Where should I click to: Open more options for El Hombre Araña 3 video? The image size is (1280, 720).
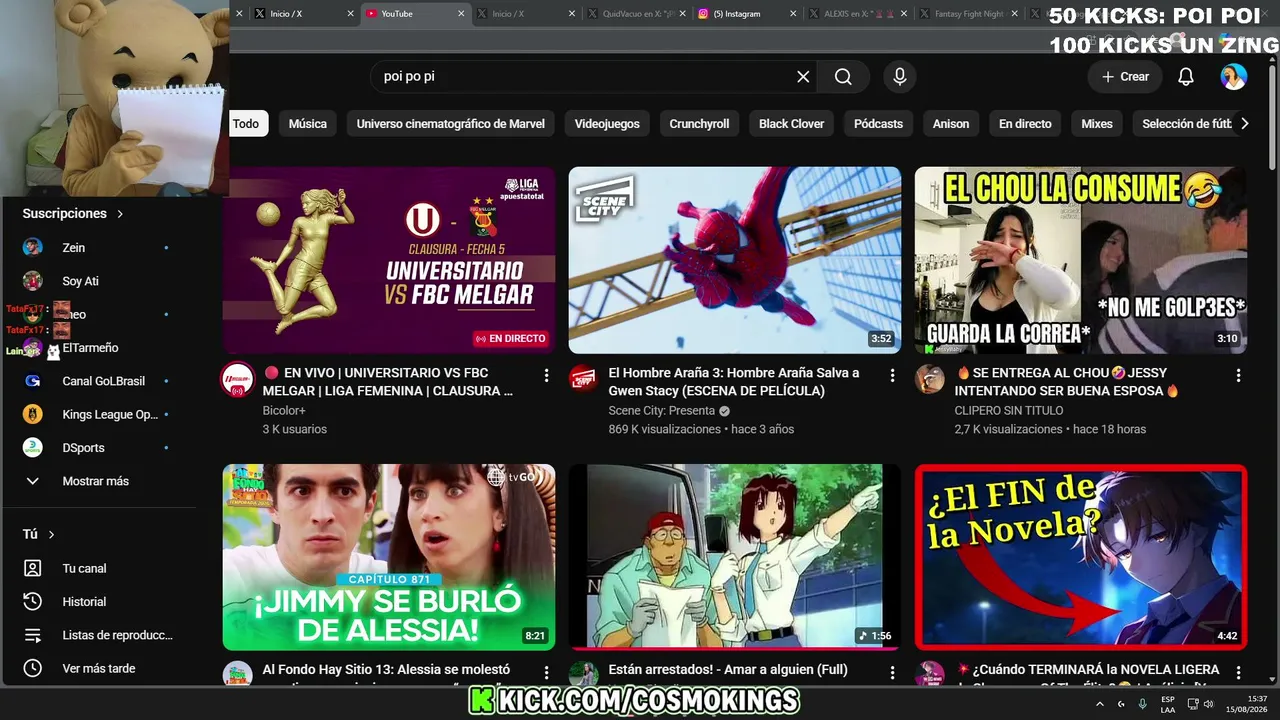coord(892,375)
